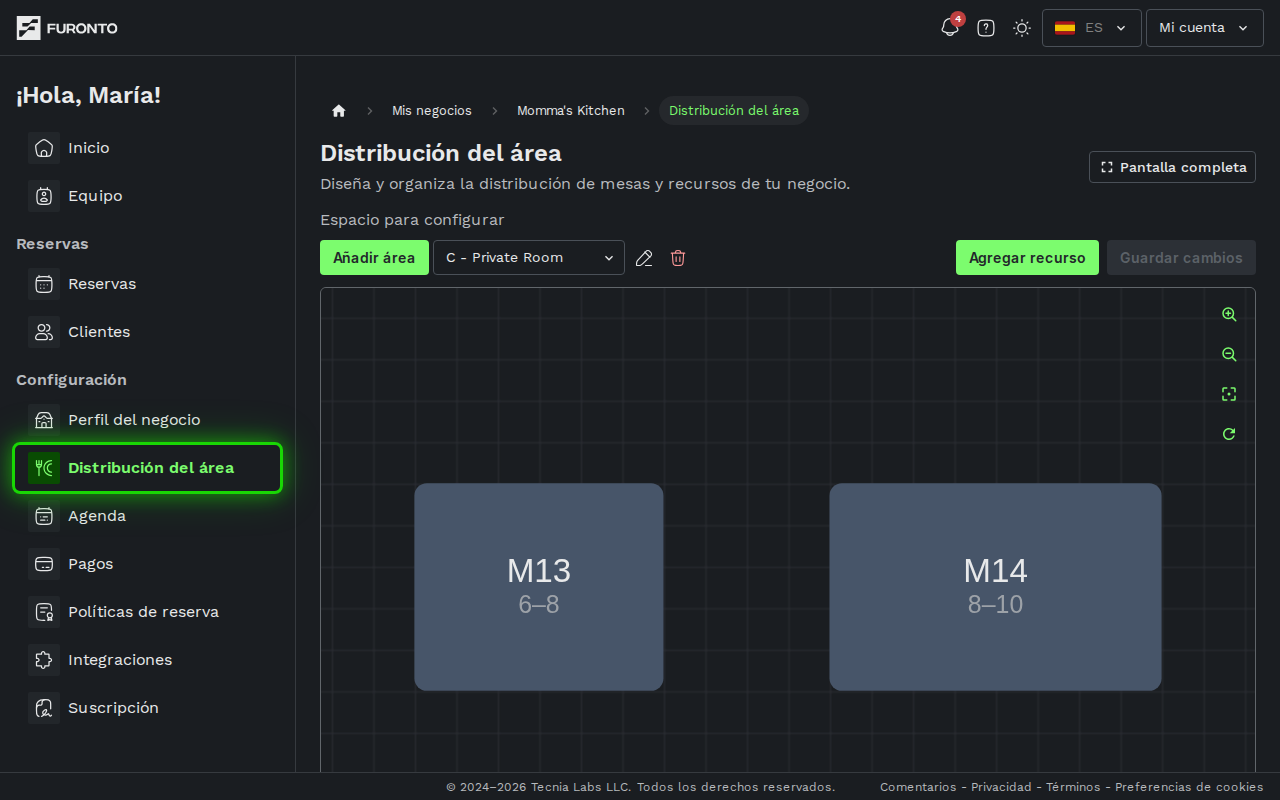
Task: Open the Pagos settings
Action: pos(148,564)
